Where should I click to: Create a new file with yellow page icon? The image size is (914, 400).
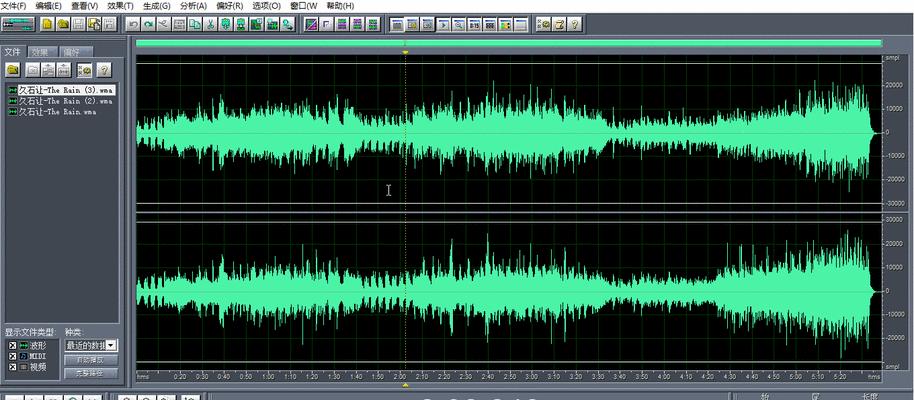47,24
